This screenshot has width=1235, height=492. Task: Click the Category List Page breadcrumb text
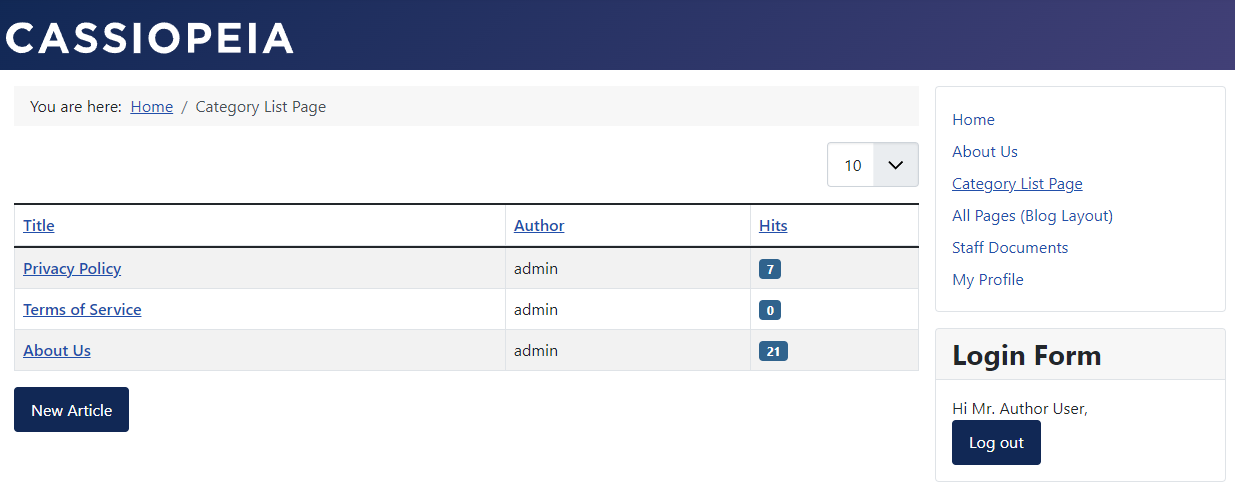(x=261, y=106)
